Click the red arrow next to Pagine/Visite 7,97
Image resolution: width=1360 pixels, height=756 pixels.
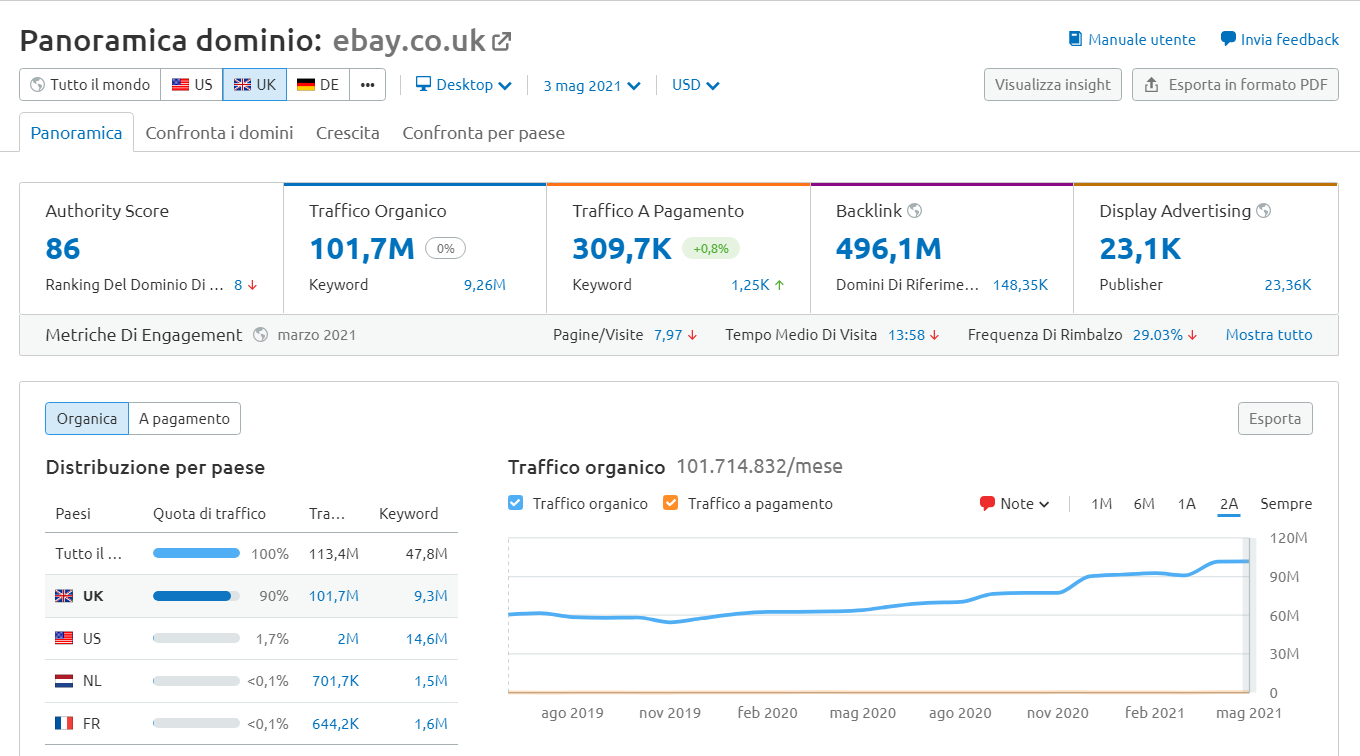pyautogui.click(x=692, y=335)
